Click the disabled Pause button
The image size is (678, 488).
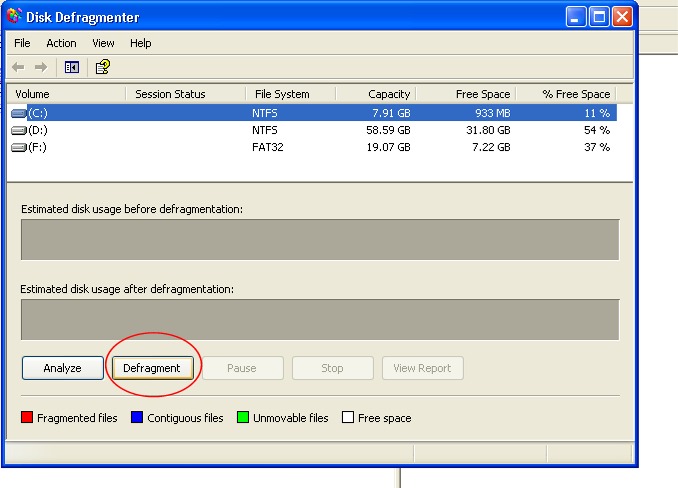(242, 368)
